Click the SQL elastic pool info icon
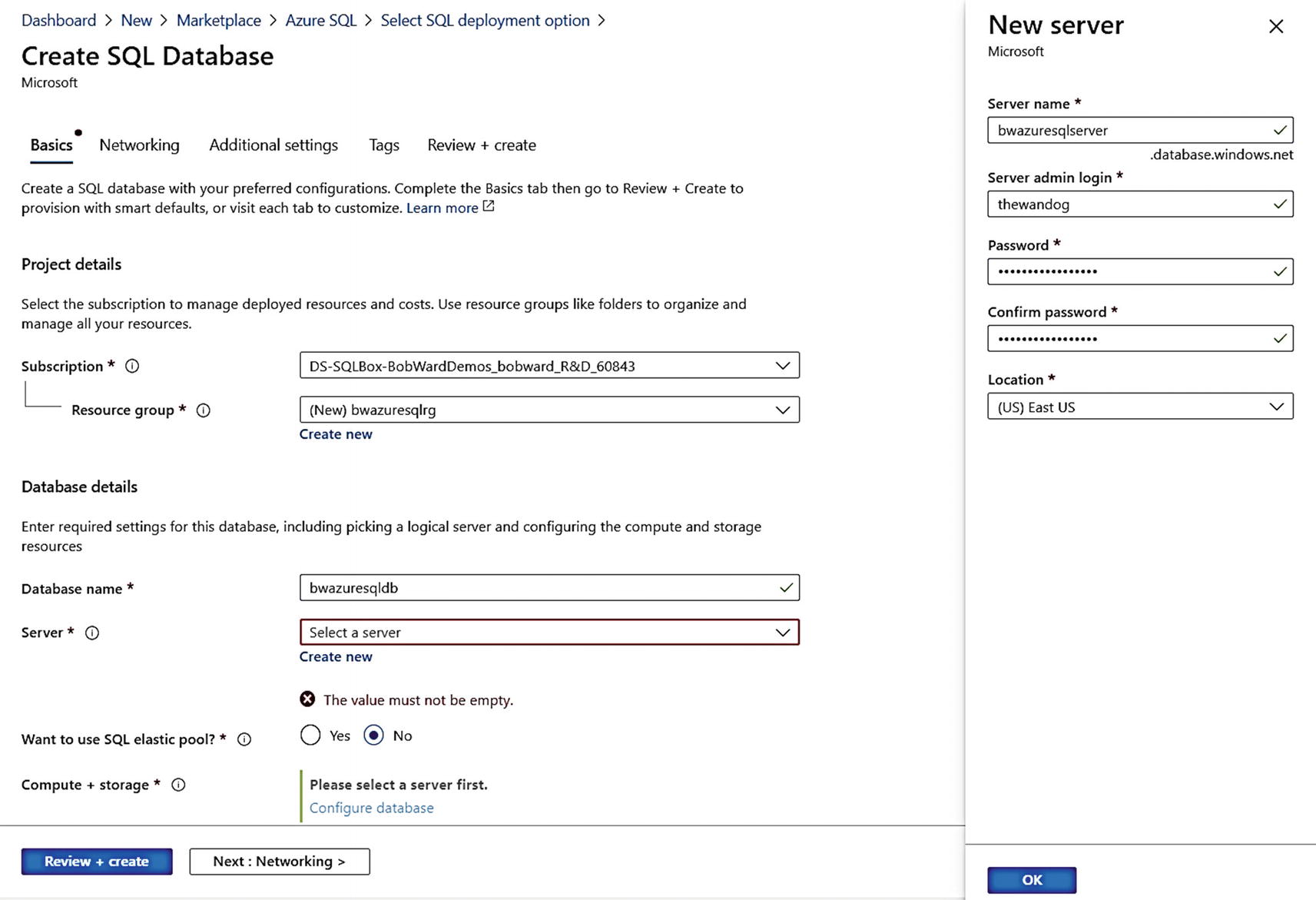This screenshot has width=1316, height=900. 244,739
